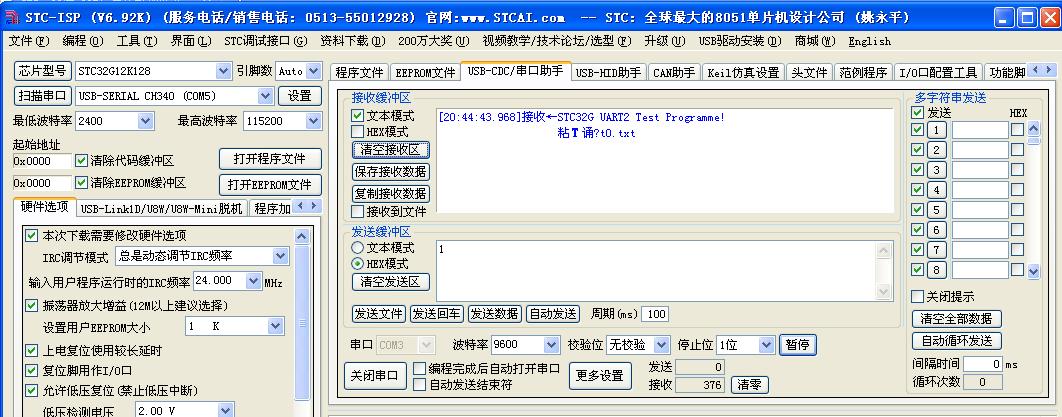Open IRC frequency 24.000 dropdown
This screenshot has height=417, width=1062.
(253, 280)
